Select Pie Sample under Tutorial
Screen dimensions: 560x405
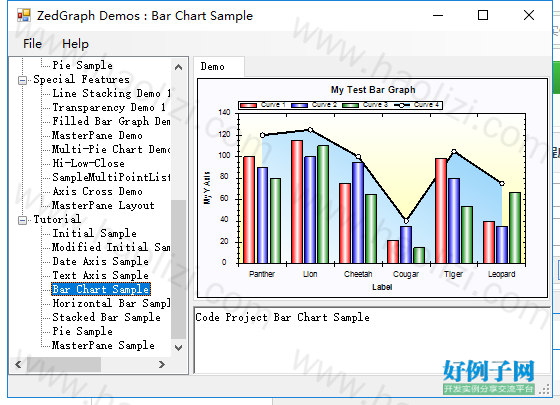coord(82,331)
